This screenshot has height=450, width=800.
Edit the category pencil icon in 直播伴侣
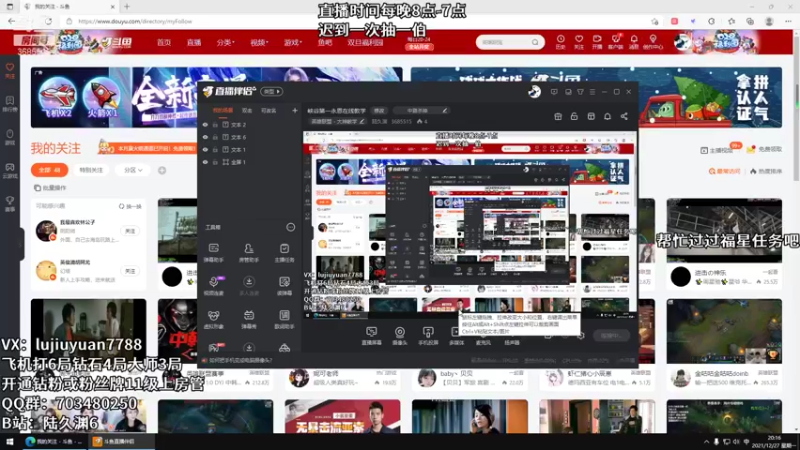coord(362,121)
